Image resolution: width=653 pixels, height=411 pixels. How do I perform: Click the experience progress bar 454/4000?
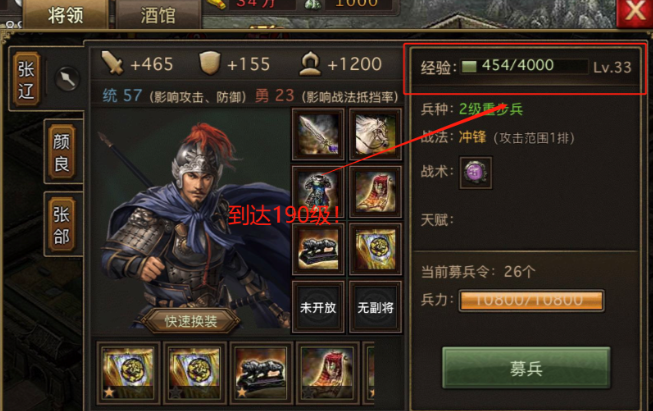(524, 66)
